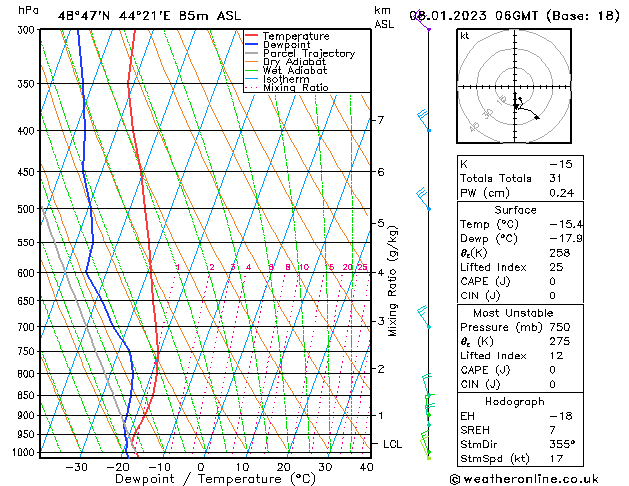The image size is (629, 486).
Task: Click the Mixing Ratio legend entry
Action: pyautogui.click(x=287, y=88)
